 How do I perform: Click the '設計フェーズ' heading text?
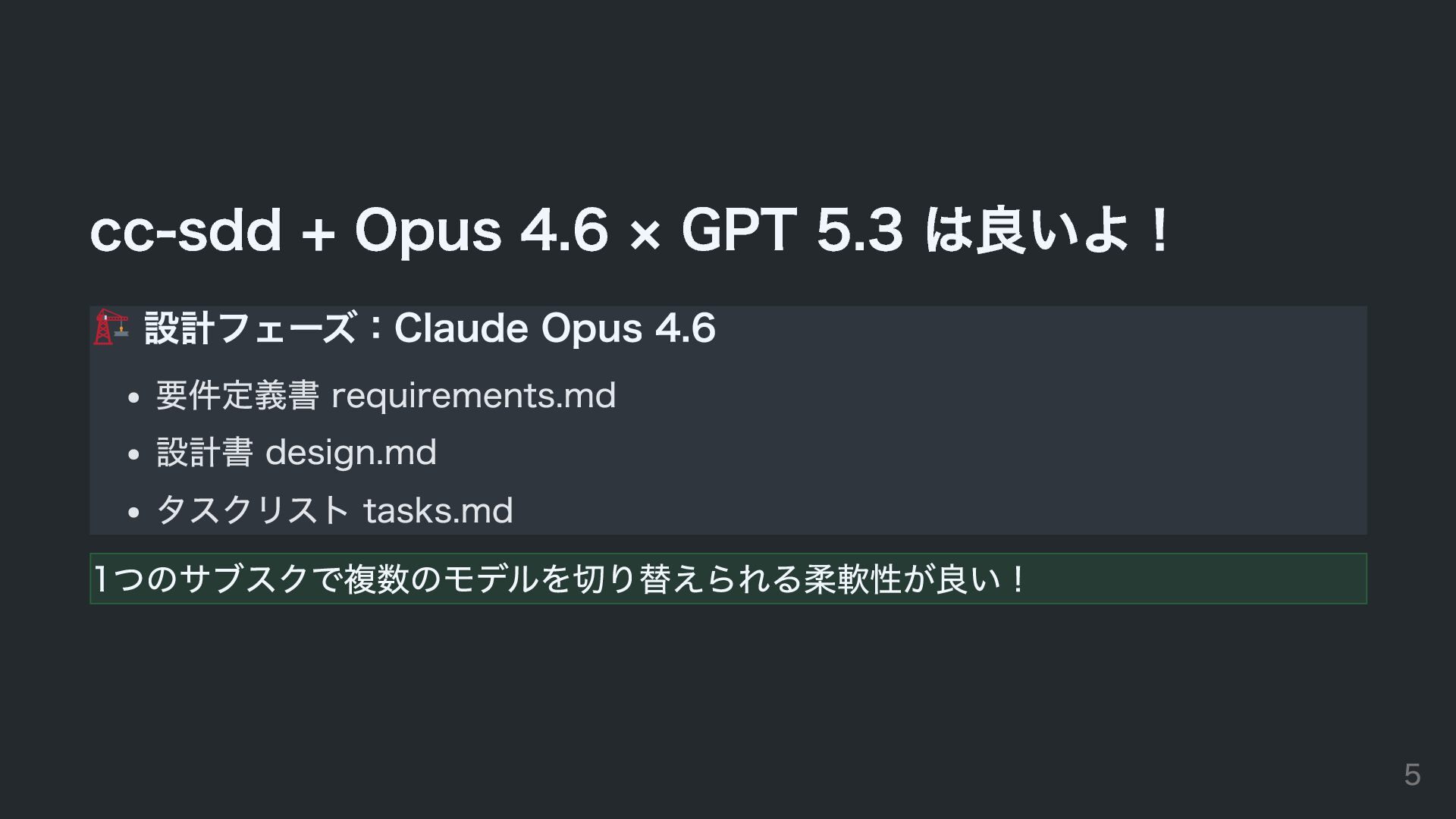(x=250, y=328)
